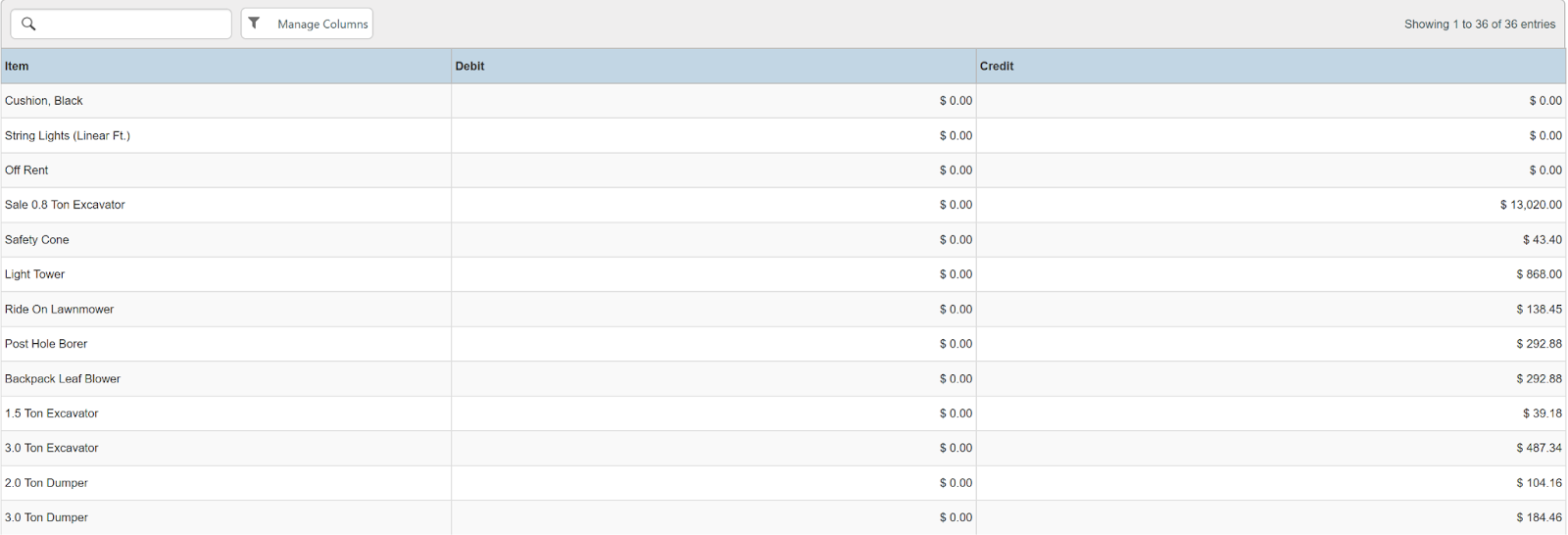The image size is (1568, 535).
Task: Sort by the Item column header
Action: 17,66
